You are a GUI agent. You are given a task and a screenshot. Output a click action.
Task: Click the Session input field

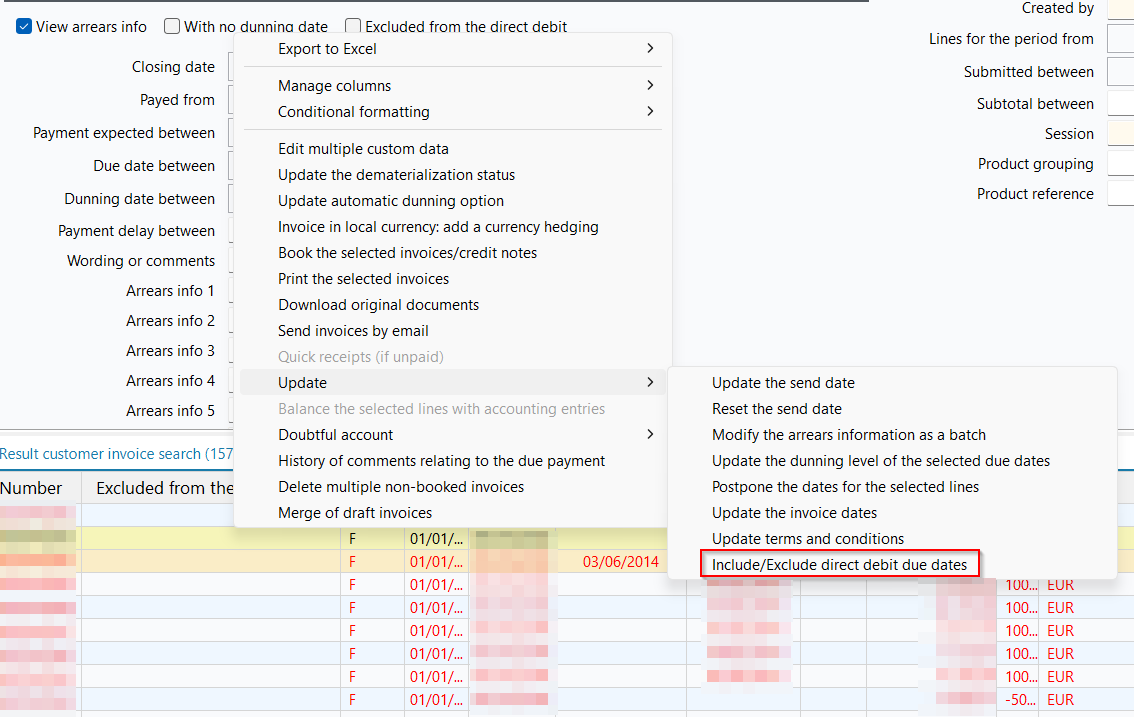(1120, 134)
